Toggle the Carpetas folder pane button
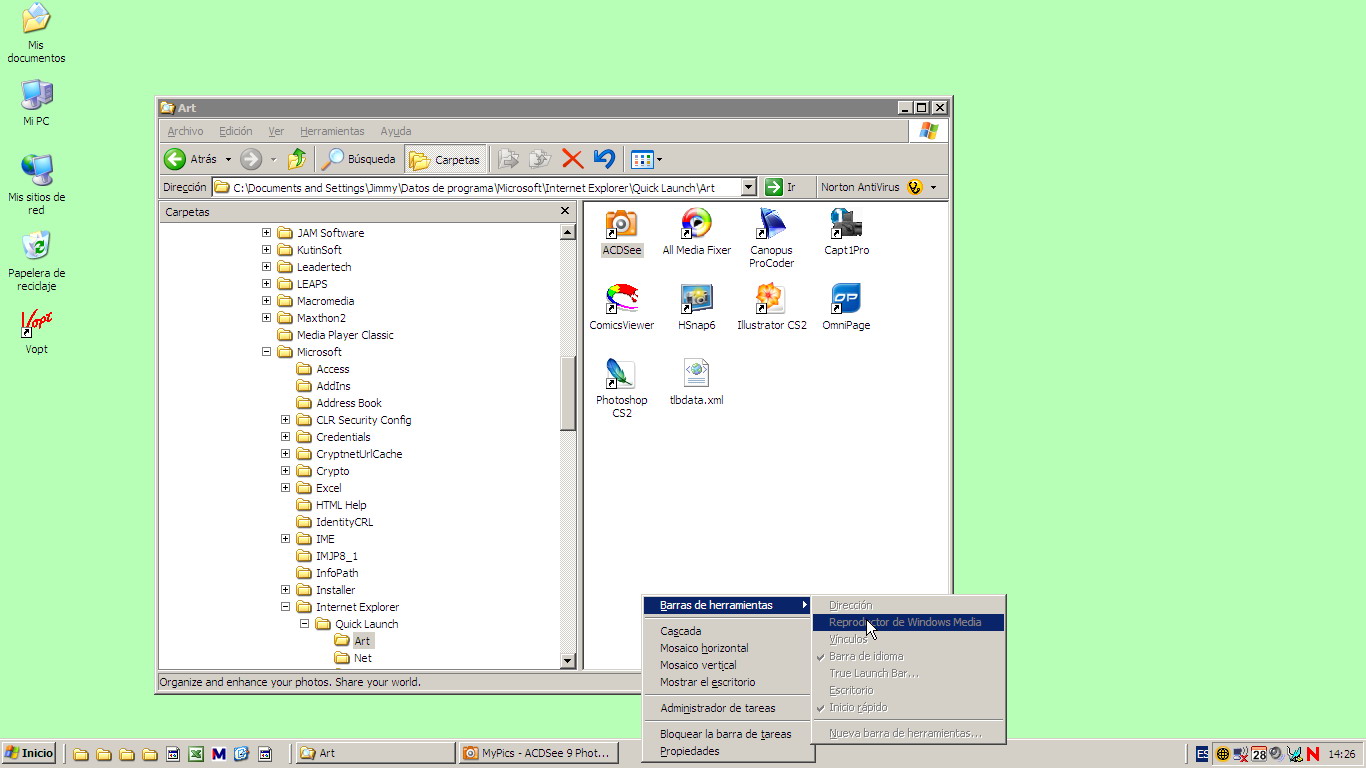1366x768 pixels. (x=446, y=159)
